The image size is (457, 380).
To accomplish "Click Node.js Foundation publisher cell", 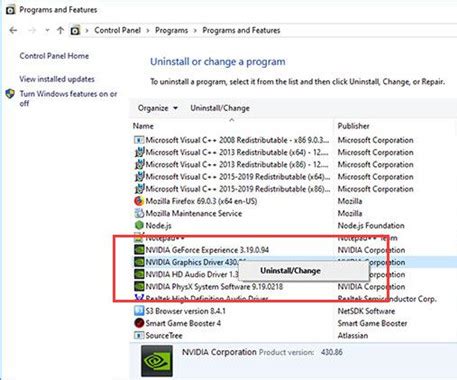I will 371,226.
